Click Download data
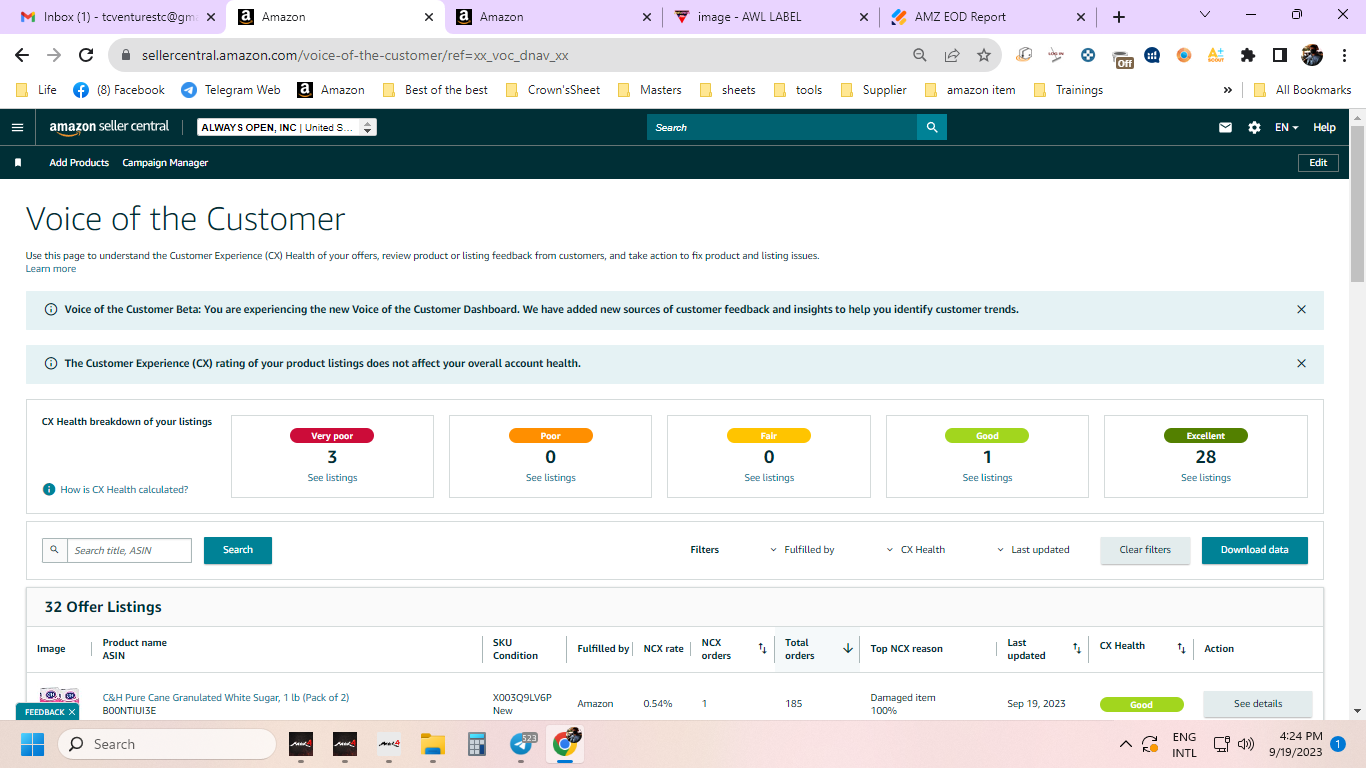This screenshot has width=1366, height=768. click(1255, 550)
